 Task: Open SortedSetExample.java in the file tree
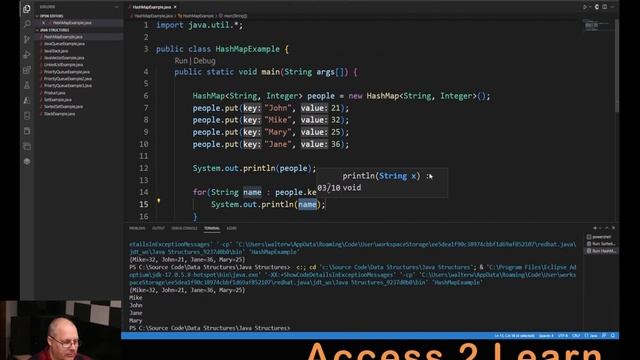63,107
